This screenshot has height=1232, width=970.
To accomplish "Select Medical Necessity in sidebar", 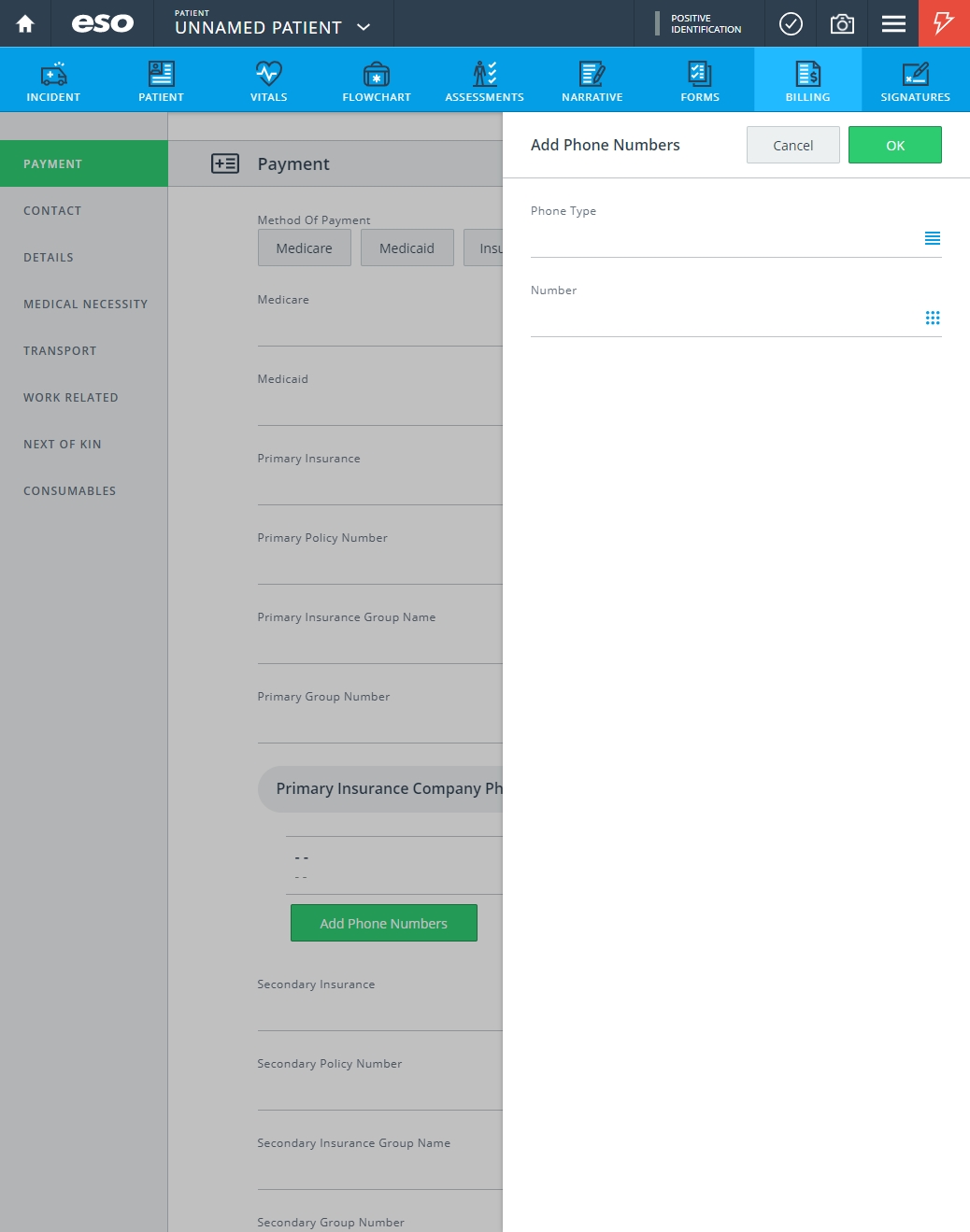I will click(84, 304).
